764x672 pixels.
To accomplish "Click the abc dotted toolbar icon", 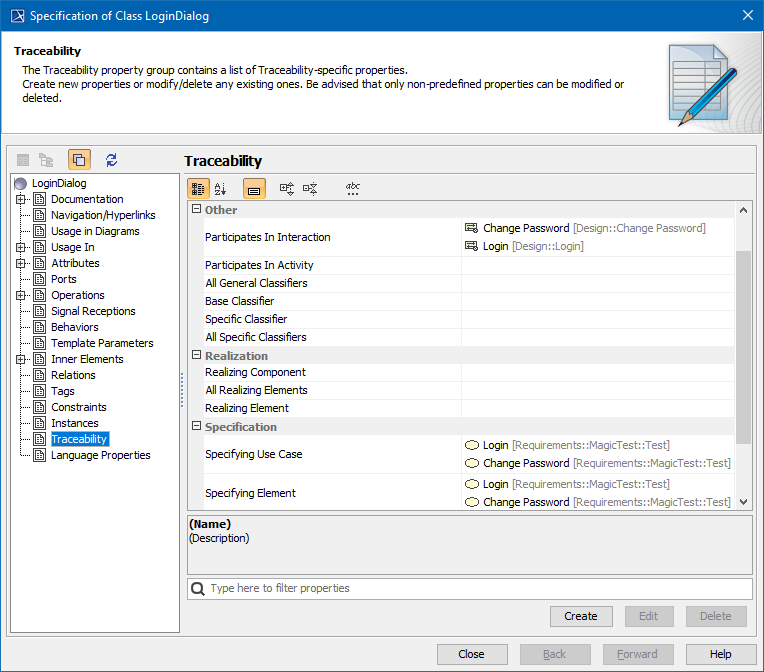I will [352, 188].
